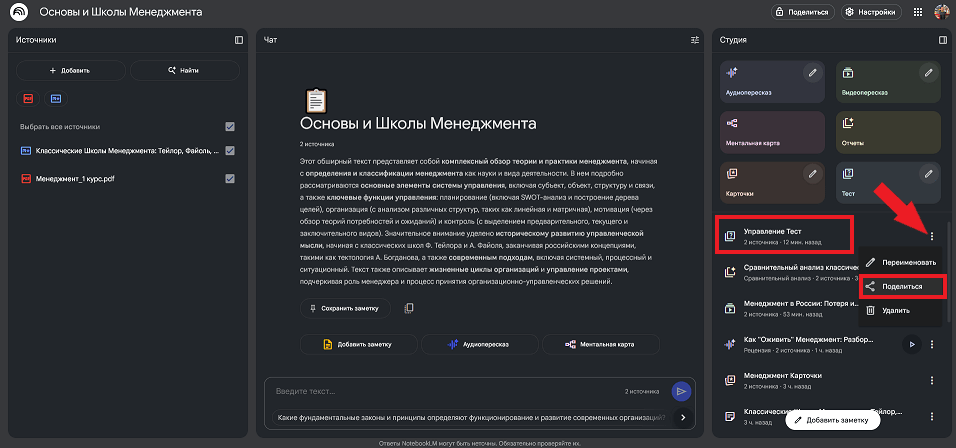Viewport: 956px width, 448px height.
Task: Open the Отчеты studio card
Action: 888,131
